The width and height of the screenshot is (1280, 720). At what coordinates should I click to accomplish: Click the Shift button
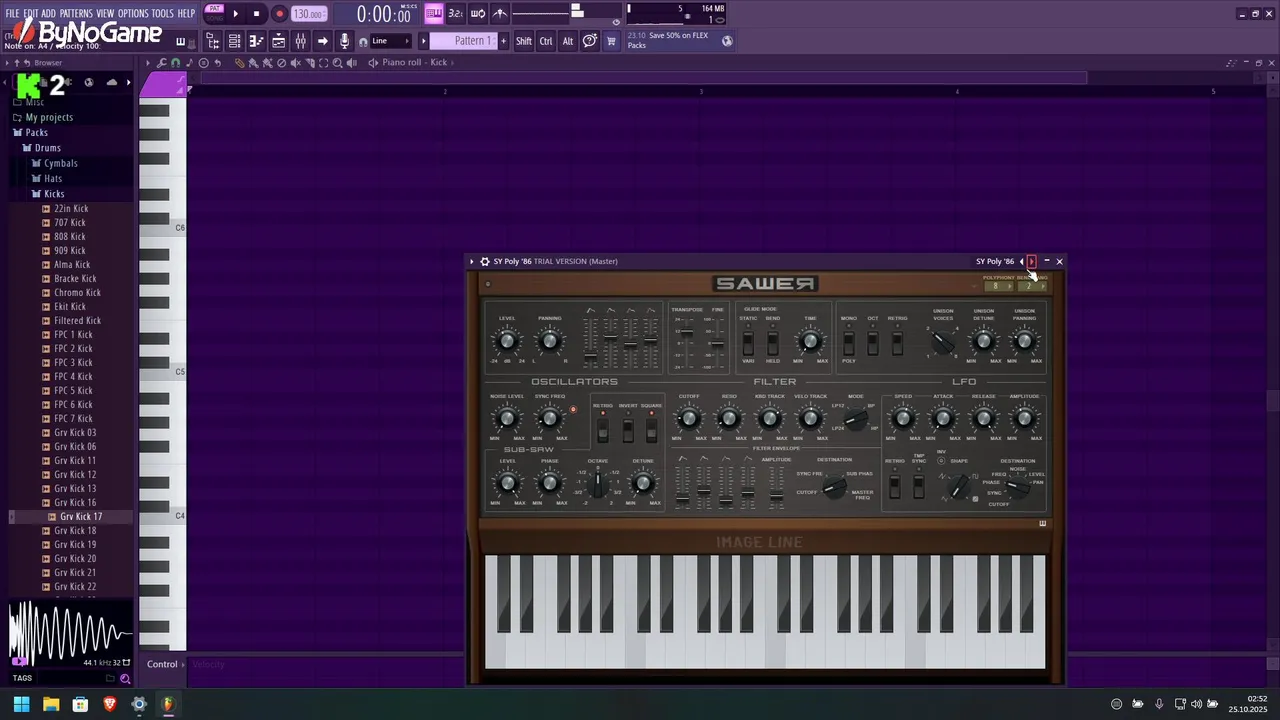click(523, 41)
